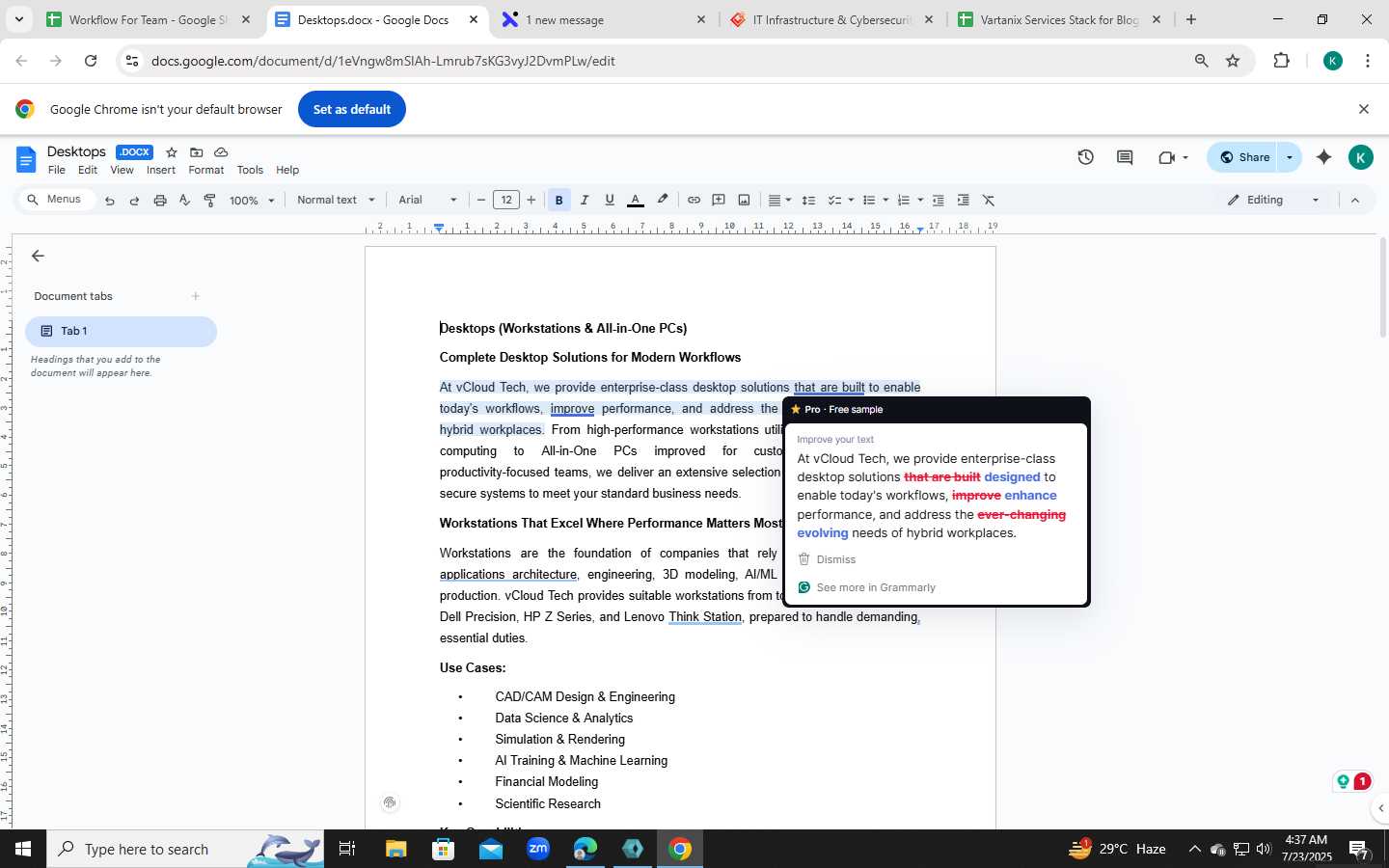Open line and paragraph spacing options
This screenshot has height=868, width=1389.
tap(809, 201)
